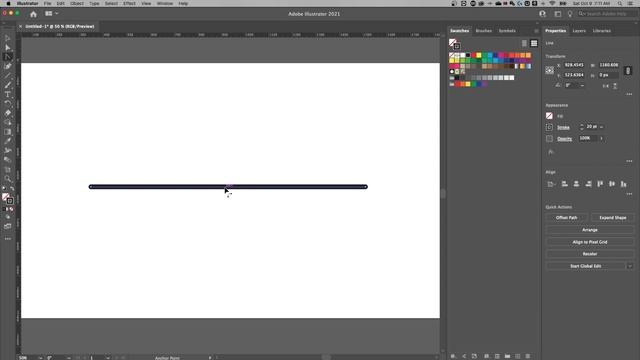Viewport: 640px width, 360px height.
Task: Open the Swatches panel flyout menu
Action: coord(536,31)
